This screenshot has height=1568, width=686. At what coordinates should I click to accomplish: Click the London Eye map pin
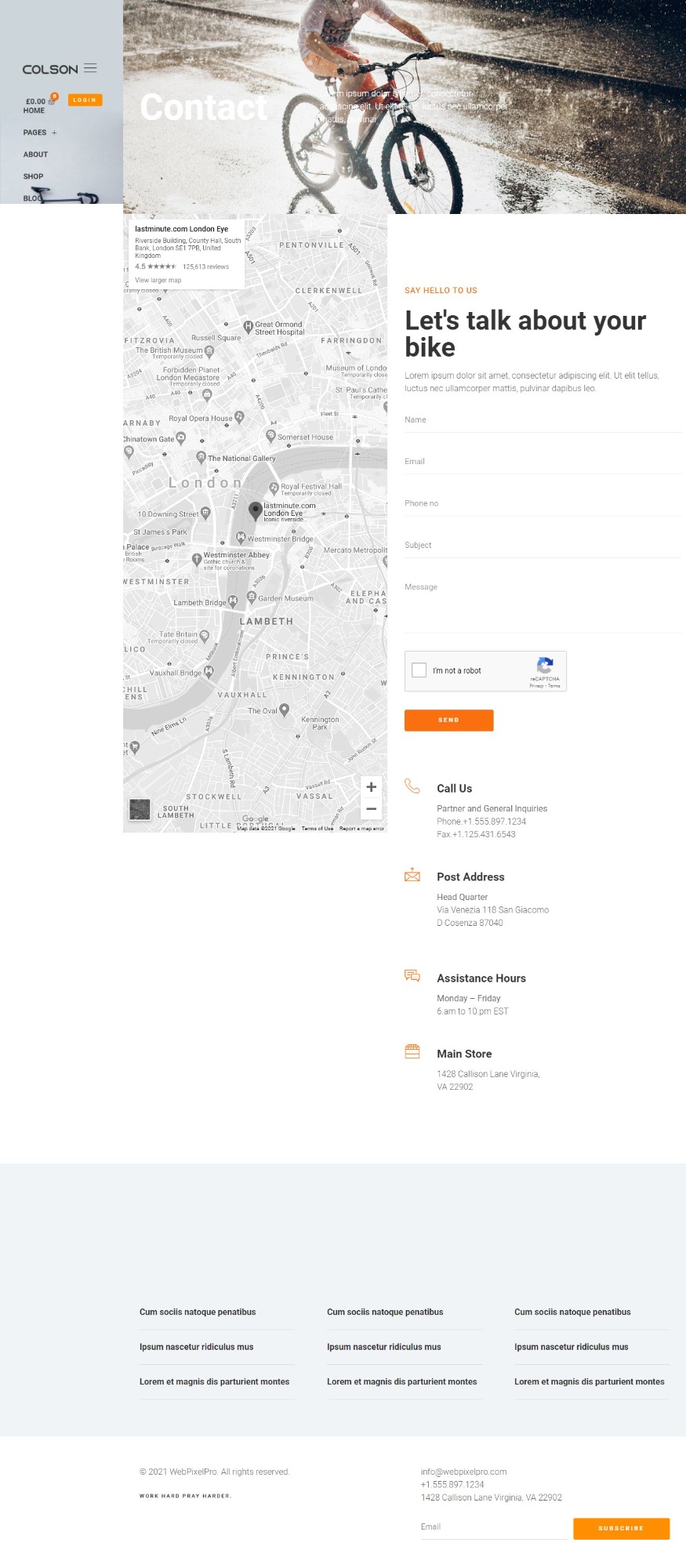[255, 511]
